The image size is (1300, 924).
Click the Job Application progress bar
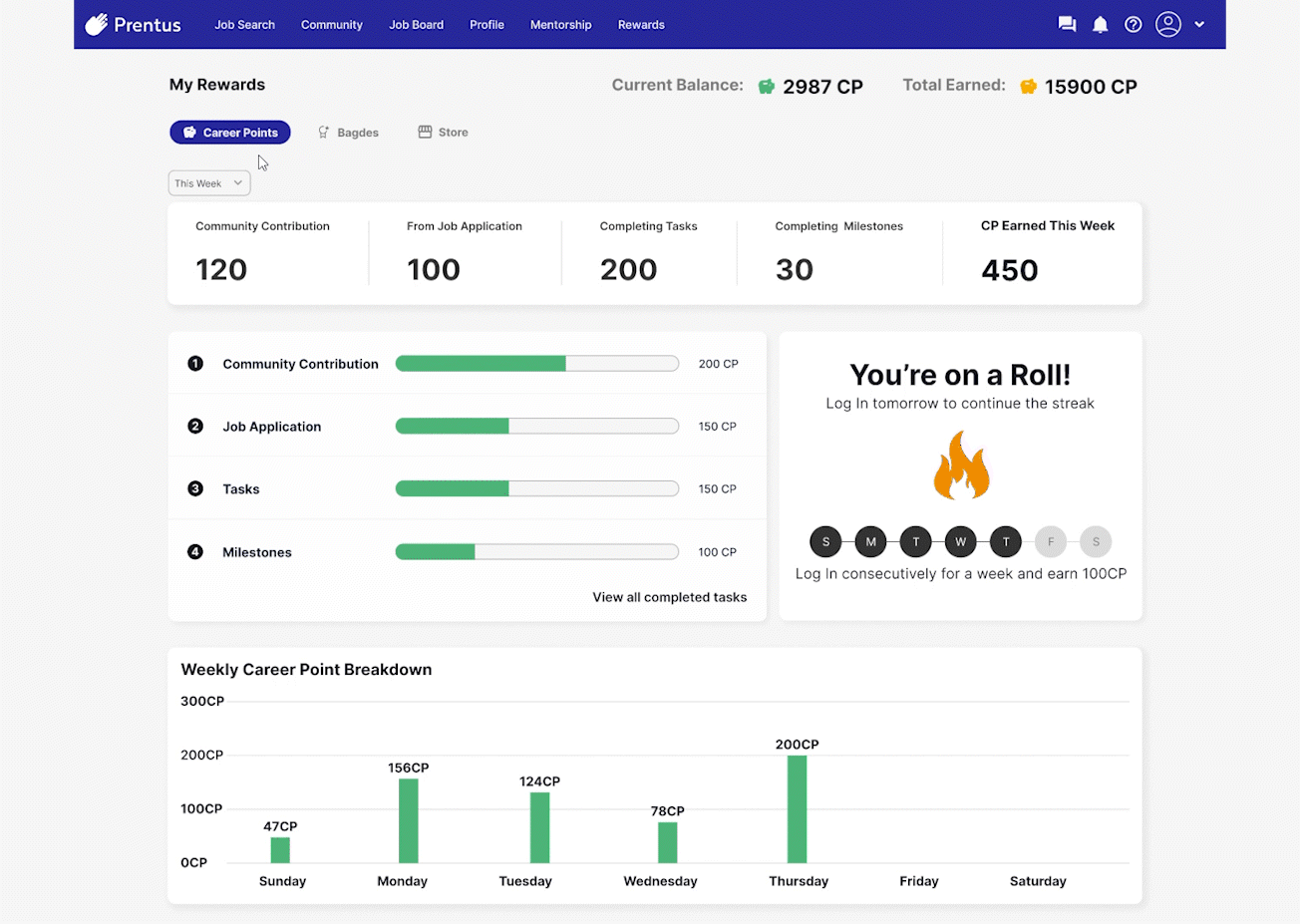[537, 427]
